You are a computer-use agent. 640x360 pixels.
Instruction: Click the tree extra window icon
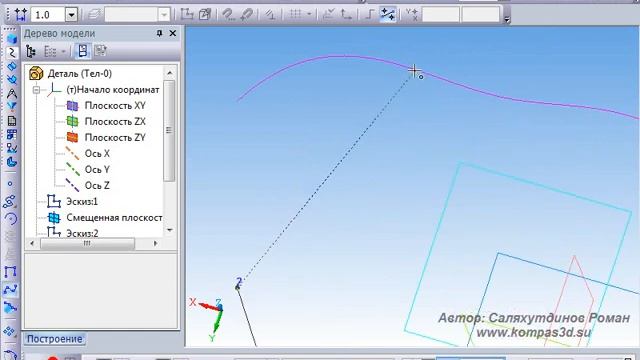pos(100,51)
